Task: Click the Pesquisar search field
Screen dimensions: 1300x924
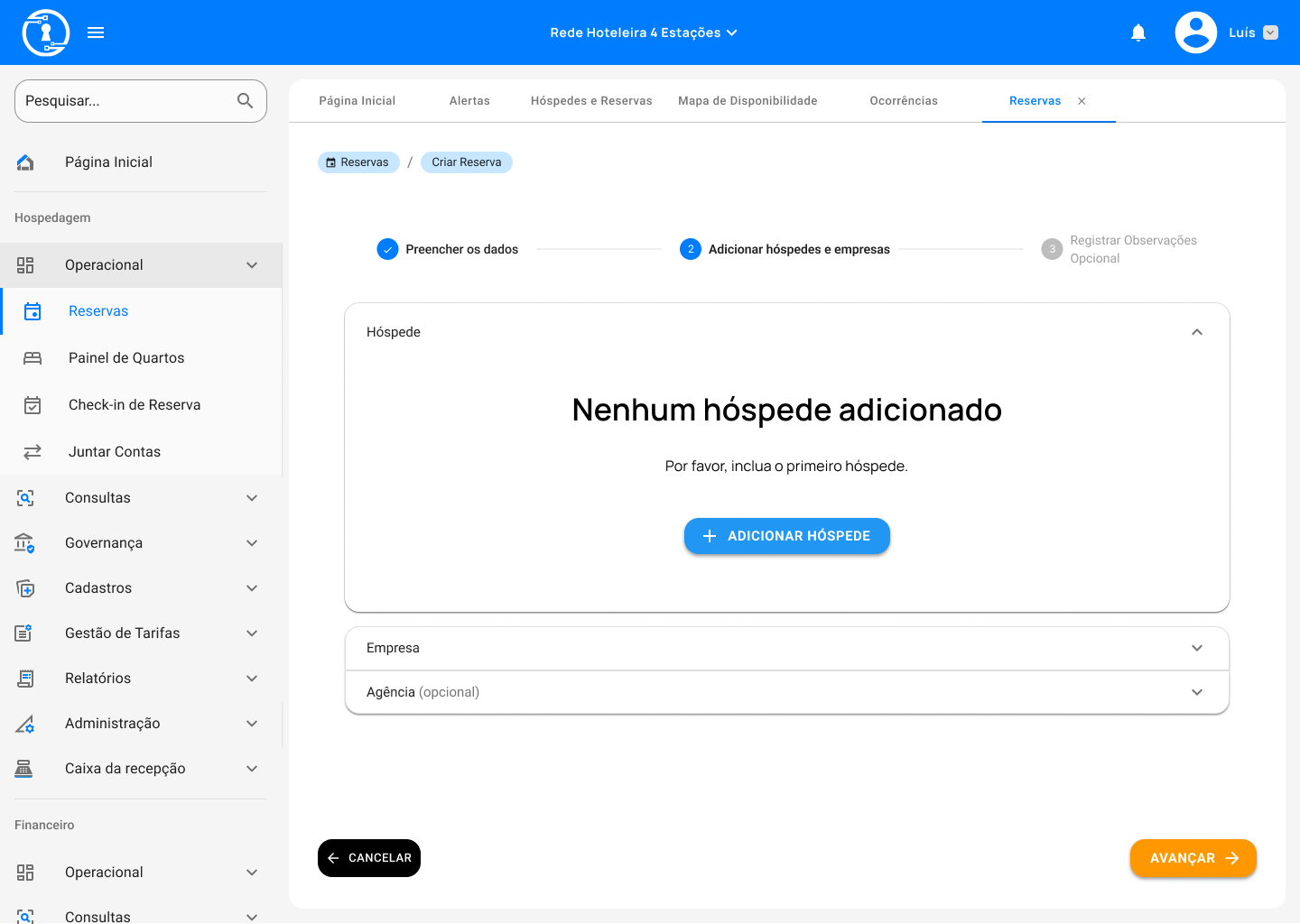Action: (x=126, y=101)
